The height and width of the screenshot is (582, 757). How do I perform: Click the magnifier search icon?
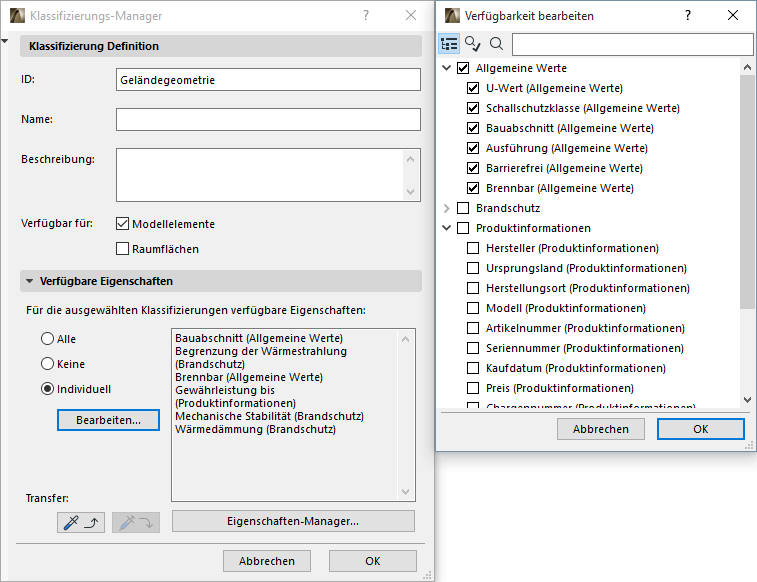click(x=496, y=44)
